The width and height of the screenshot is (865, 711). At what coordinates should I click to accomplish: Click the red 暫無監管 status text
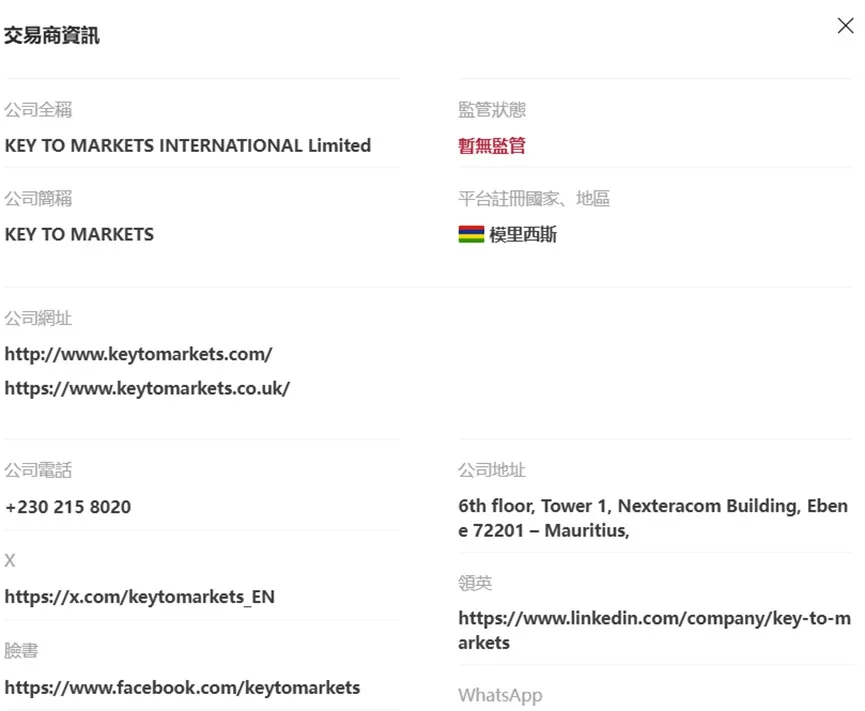pyautogui.click(x=492, y=146)
